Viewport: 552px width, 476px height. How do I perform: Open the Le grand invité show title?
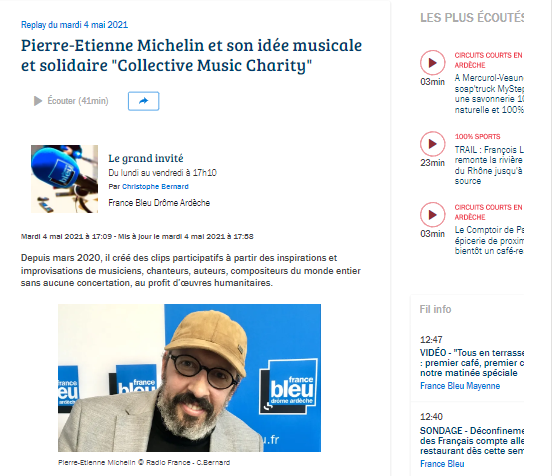pos(146,158)
